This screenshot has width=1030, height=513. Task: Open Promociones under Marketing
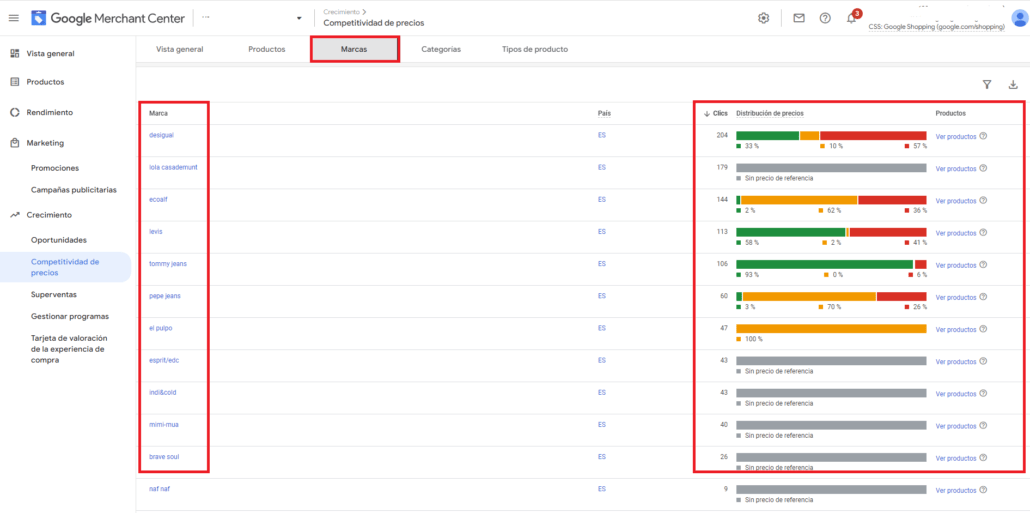tap(55, 168)
